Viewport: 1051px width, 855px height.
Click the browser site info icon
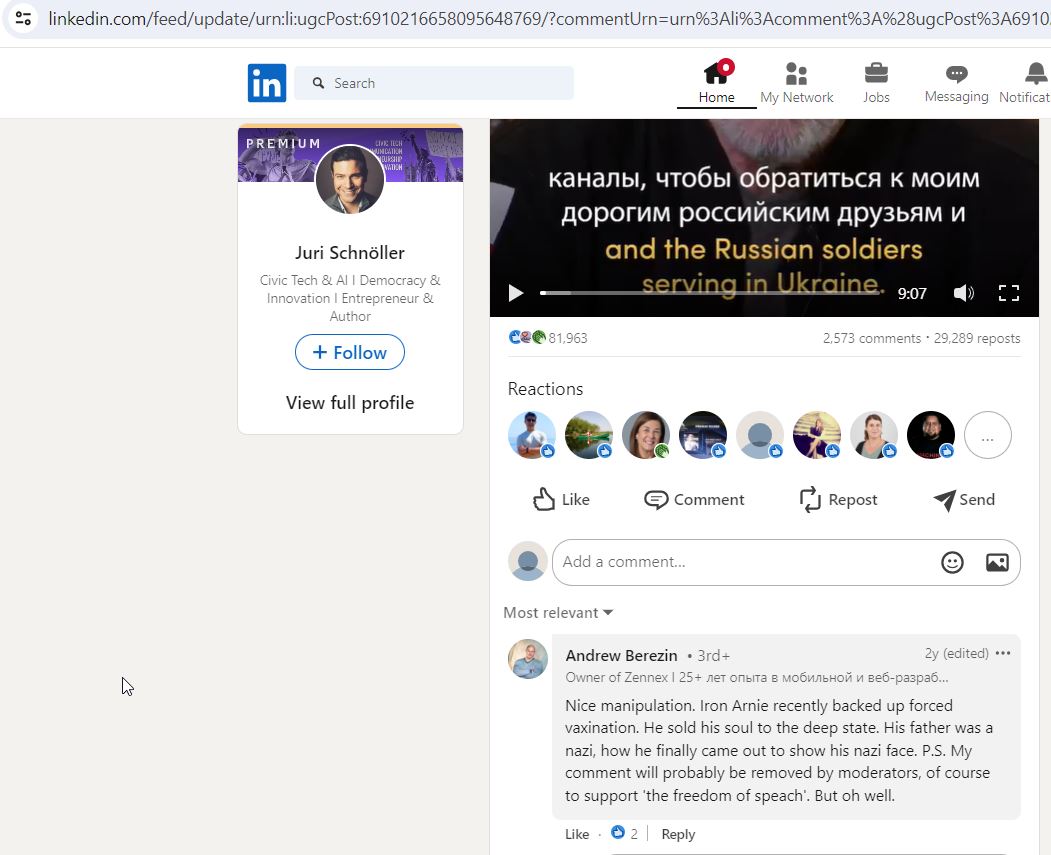point(23,18)
